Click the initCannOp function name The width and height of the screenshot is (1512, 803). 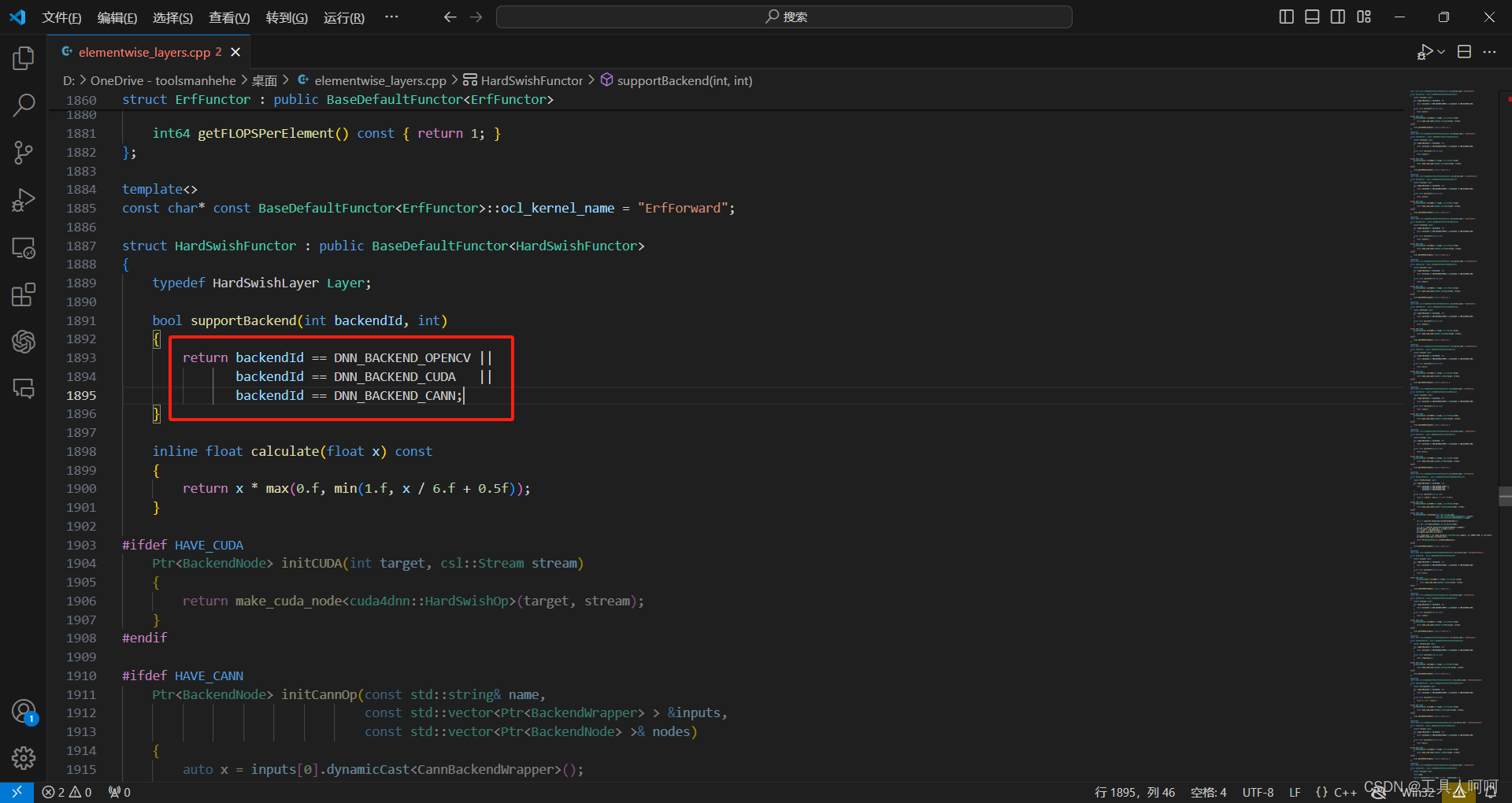[319, 694]
